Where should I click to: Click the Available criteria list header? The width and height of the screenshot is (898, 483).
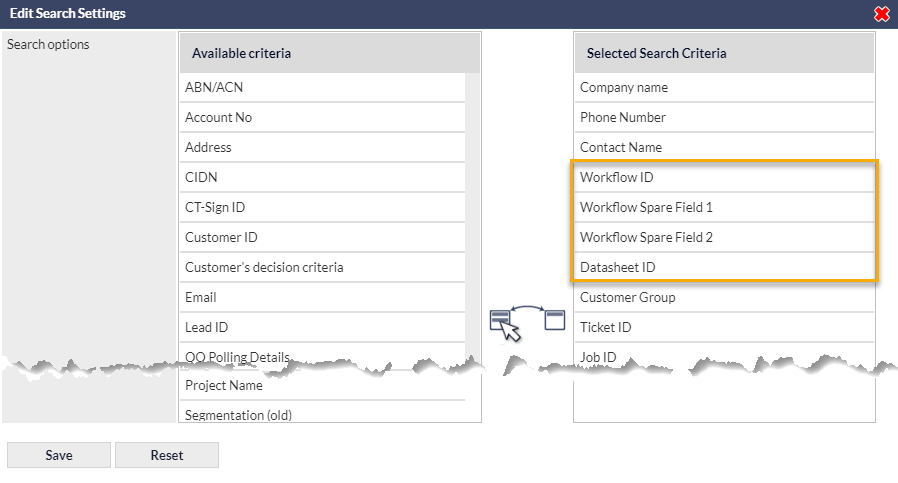[330, 53]
